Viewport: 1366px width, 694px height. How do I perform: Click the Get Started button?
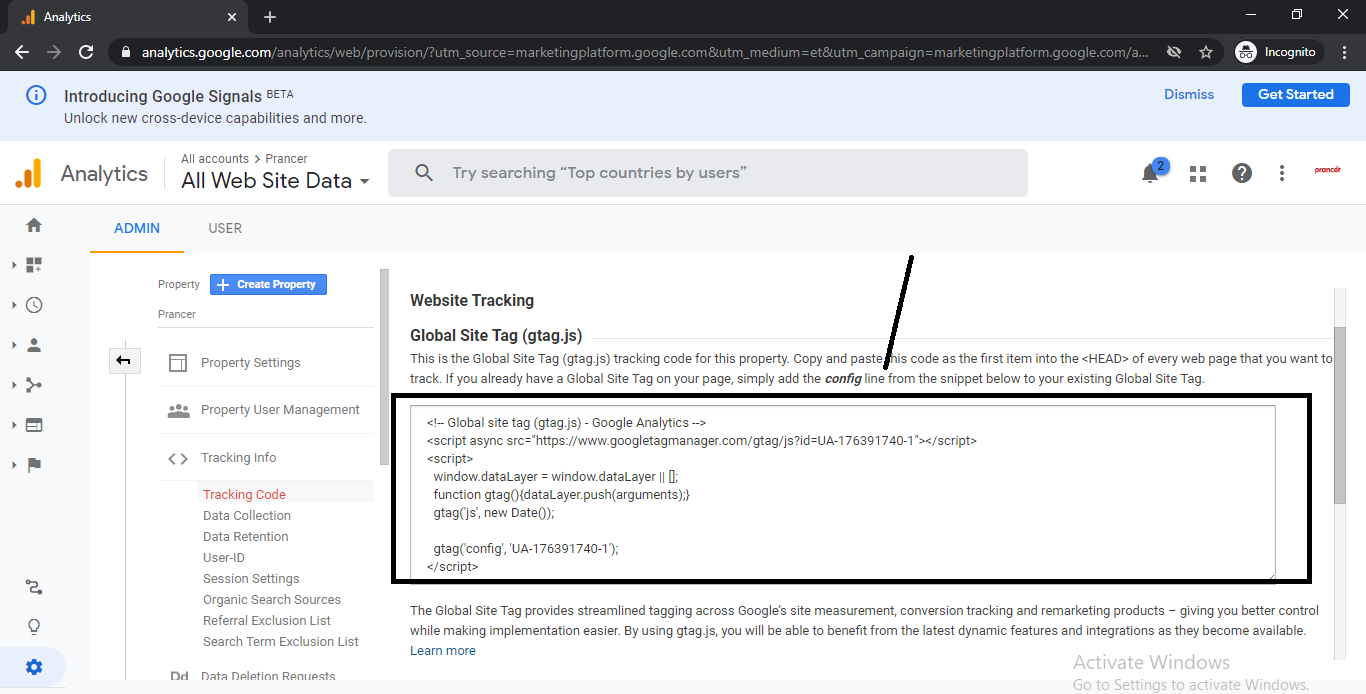tap(1296, 95)
